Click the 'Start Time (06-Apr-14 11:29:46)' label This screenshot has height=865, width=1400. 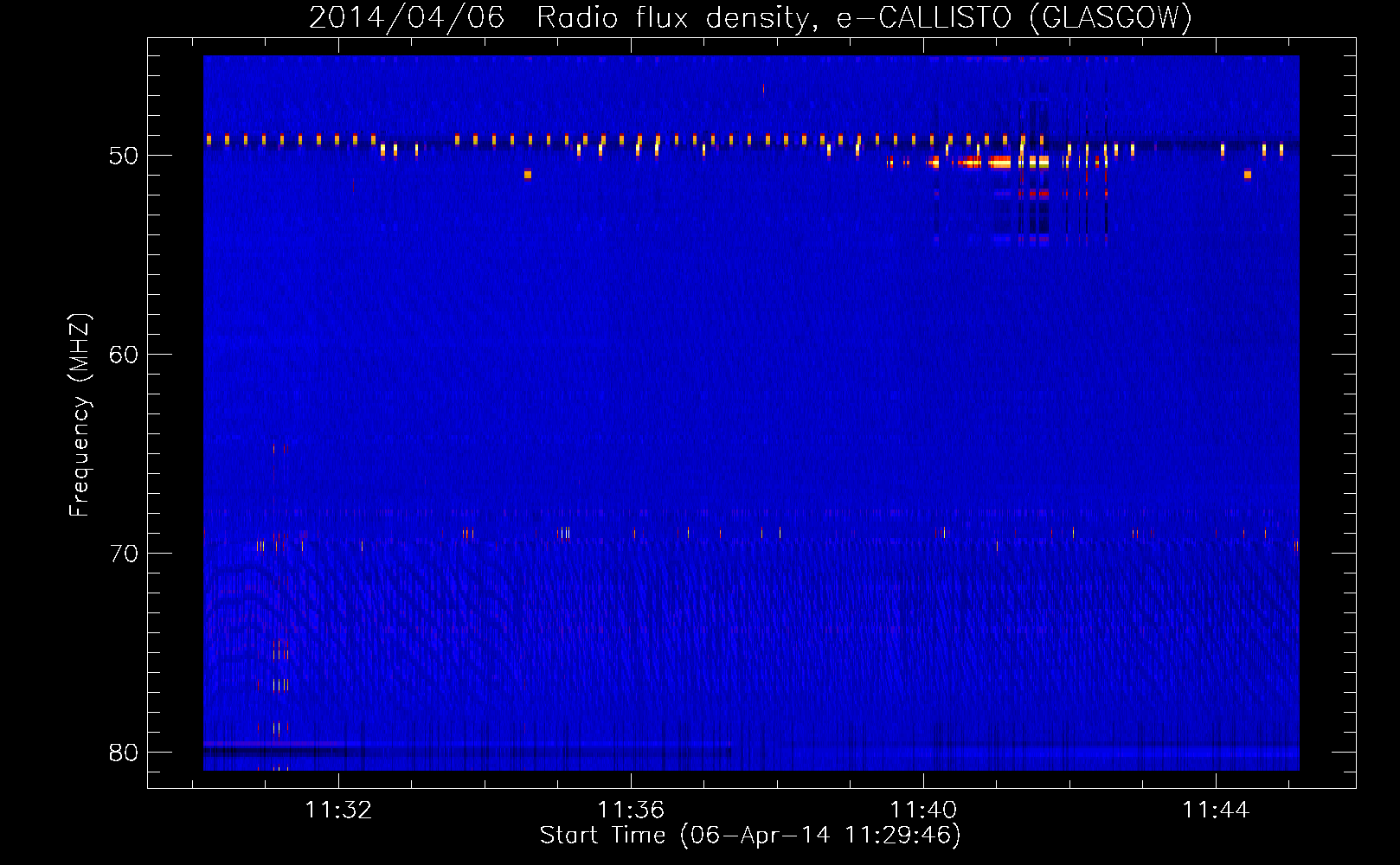tap(750, 836)
